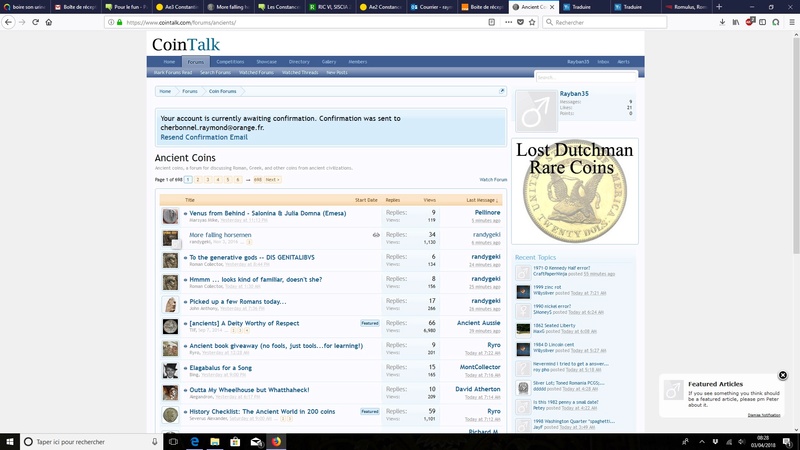This screenshot has width=800, height=450.
Task: Toggle reader view icon in address bar
Action: point(491,22)
